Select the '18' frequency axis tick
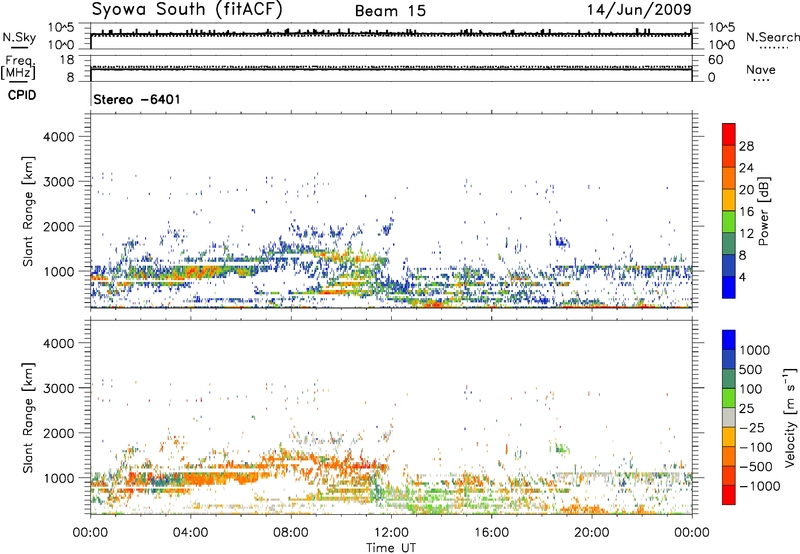Image resolution: width=800 pixels, height=554 pixels. (x=66, y=60)
